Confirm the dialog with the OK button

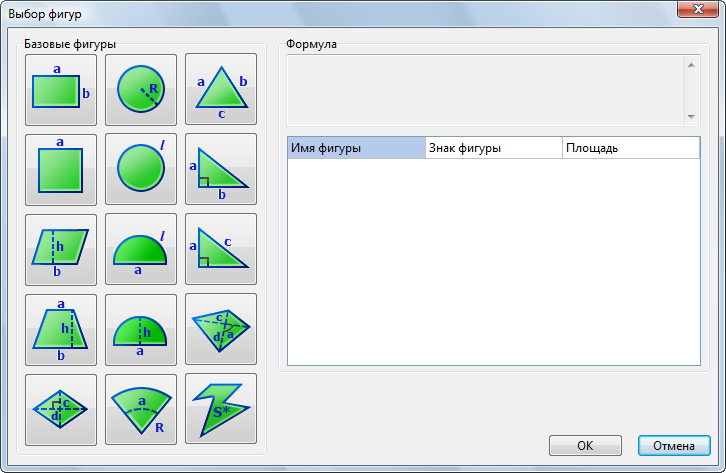586,445
